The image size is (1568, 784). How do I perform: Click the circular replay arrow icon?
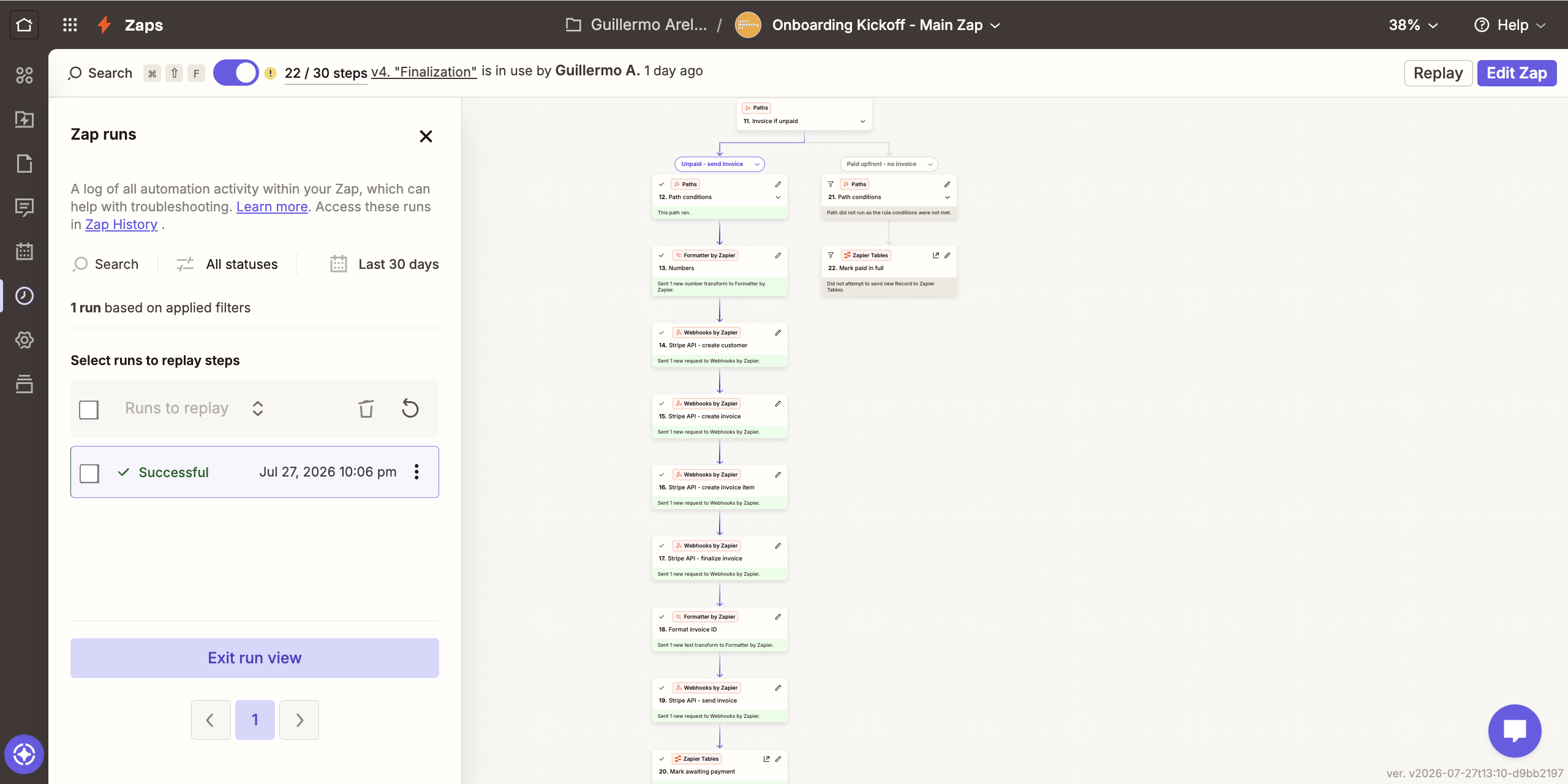pyautogui.click(x=410, y=409)
